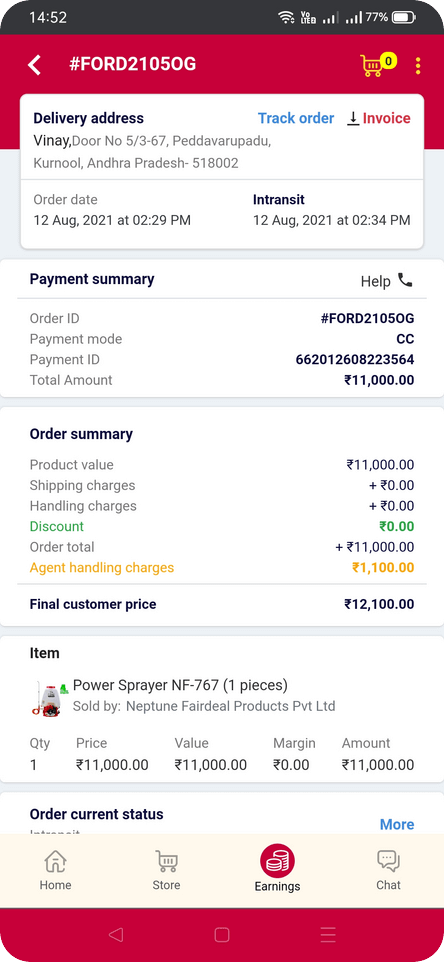Open the Store cart icon tab
The image size is (444, 962).
tap(166, 861)
